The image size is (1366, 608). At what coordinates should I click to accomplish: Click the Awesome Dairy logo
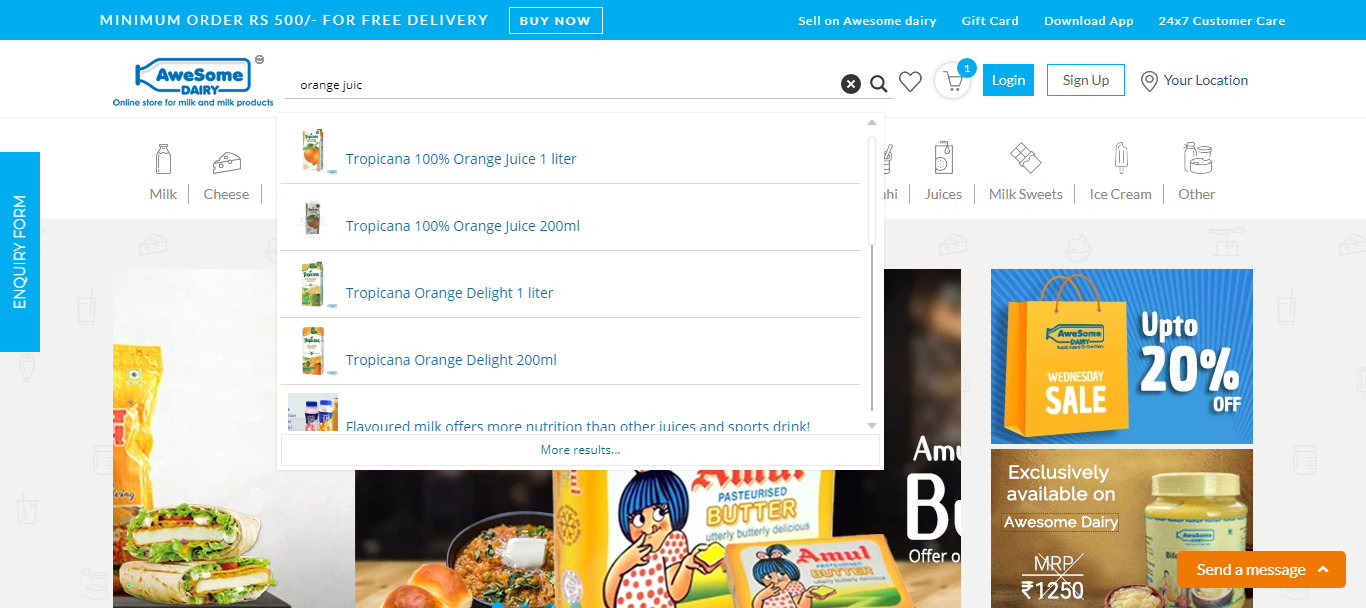click(193, 81)
